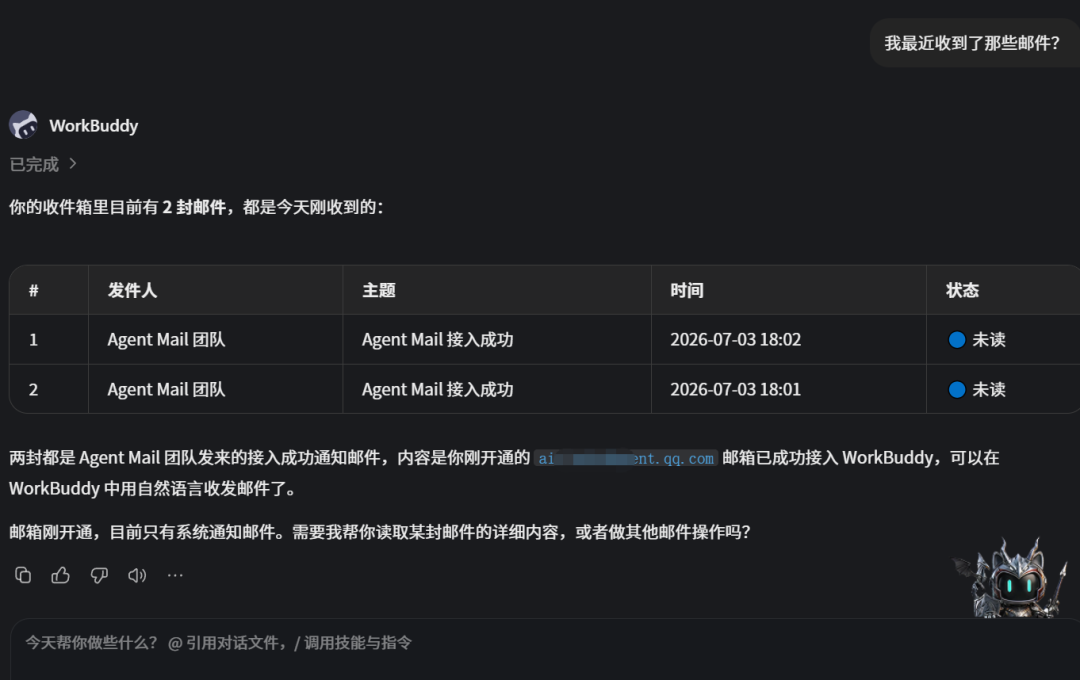
Task: Click the armored robot mascot
Action: pyautogui.click(x=1010, y=579)
